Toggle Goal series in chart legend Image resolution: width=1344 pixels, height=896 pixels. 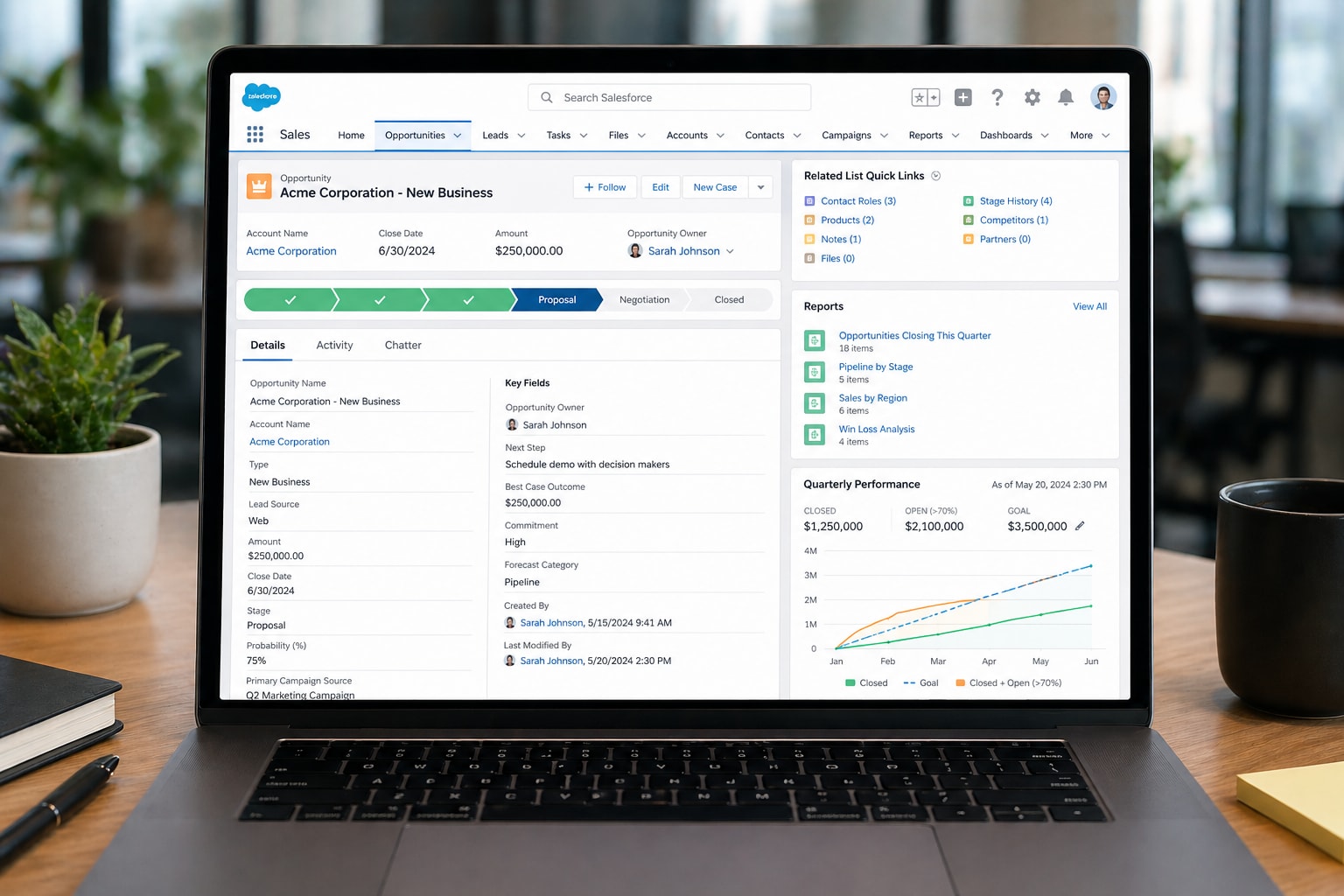920,683
